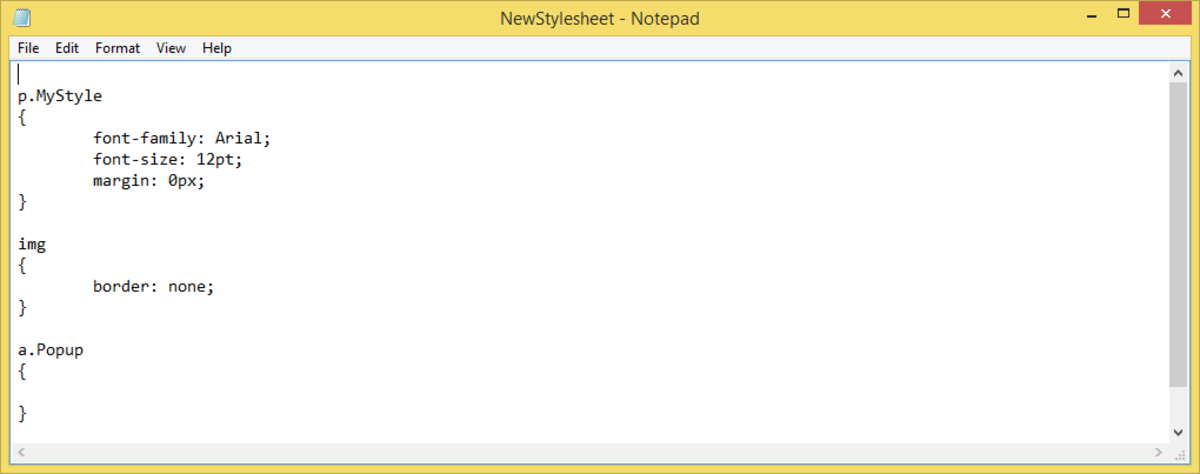This screenshot has width=1200, height=474.
Task: Click the border: none declaration
Action: point(153,286)
